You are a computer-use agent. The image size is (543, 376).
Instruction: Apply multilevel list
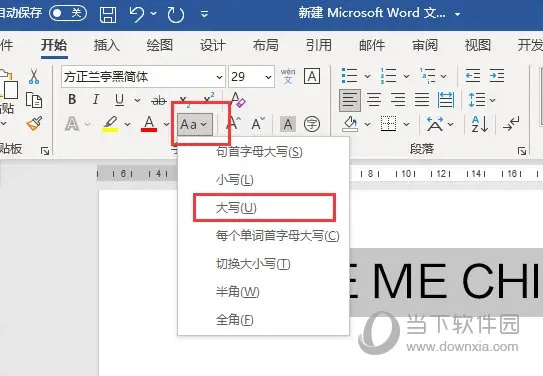pyautogui.click(x=428, y=75)
